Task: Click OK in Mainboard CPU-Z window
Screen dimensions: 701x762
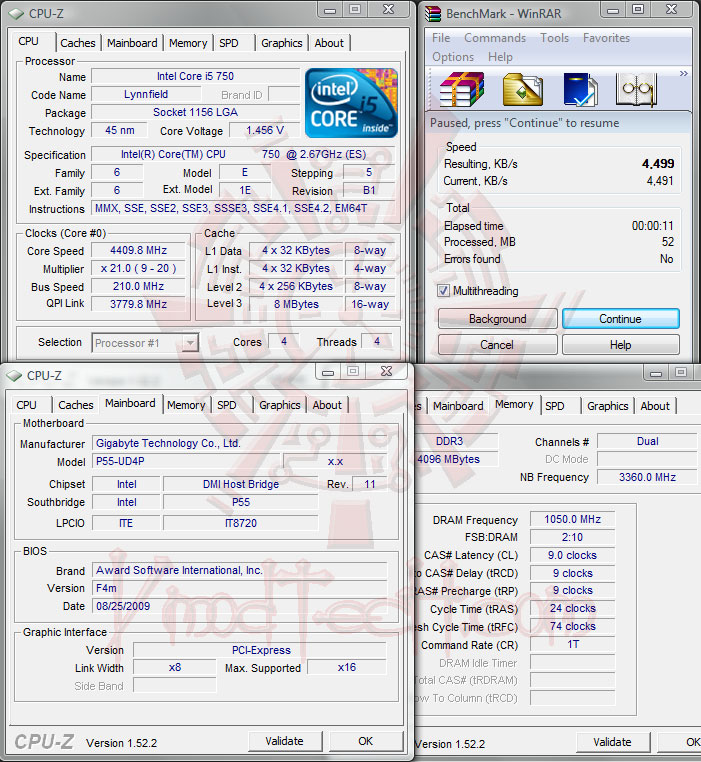Action: [366, 741]
